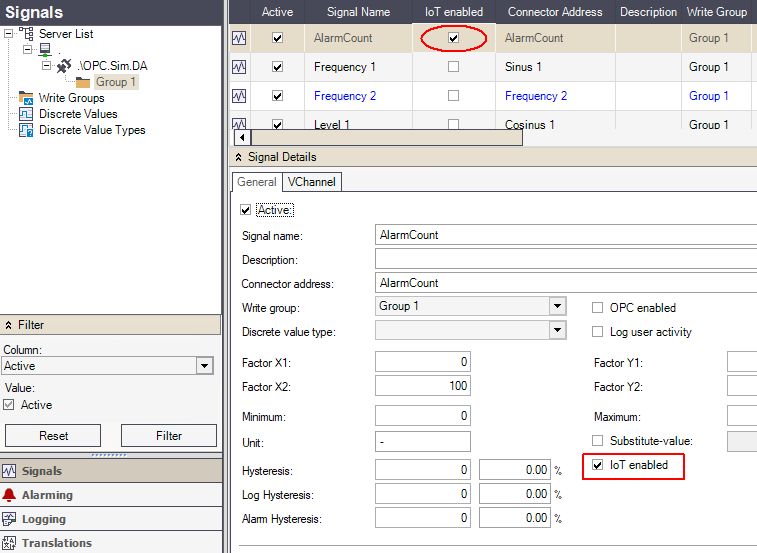The width and height of the screenshot is (757, 553).
Task: Click the signal icon in the AlarmCount row
Action: point(239,38)
